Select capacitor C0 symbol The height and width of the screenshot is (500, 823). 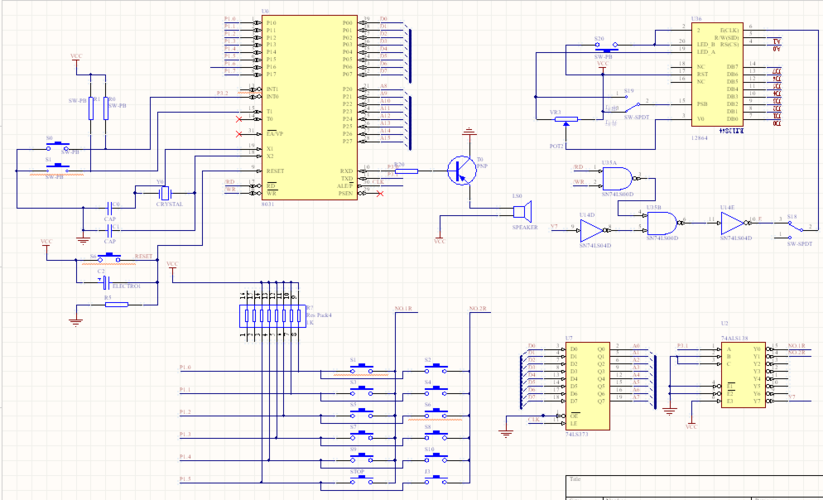click(110, 208)
